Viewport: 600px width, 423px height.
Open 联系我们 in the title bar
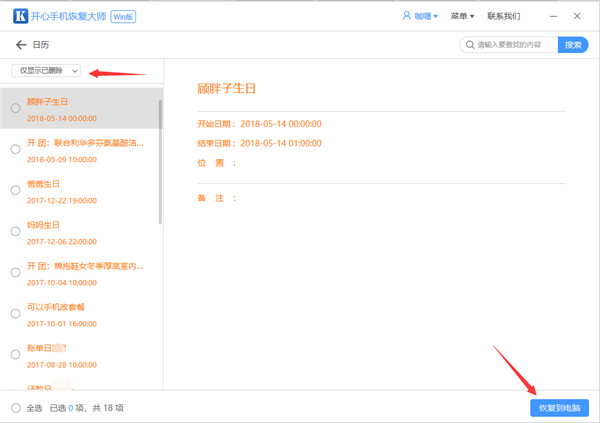pyautogui.click(x=503, y=16)
